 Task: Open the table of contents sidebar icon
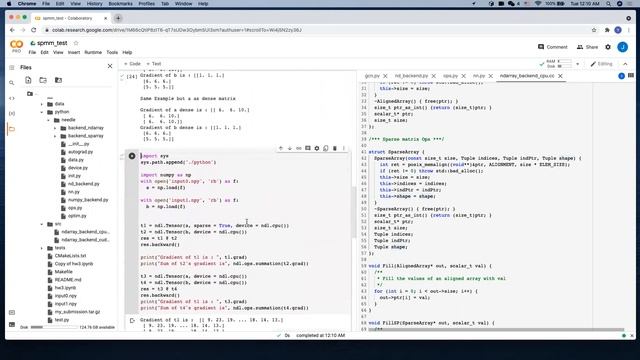[x=11, y=67]
